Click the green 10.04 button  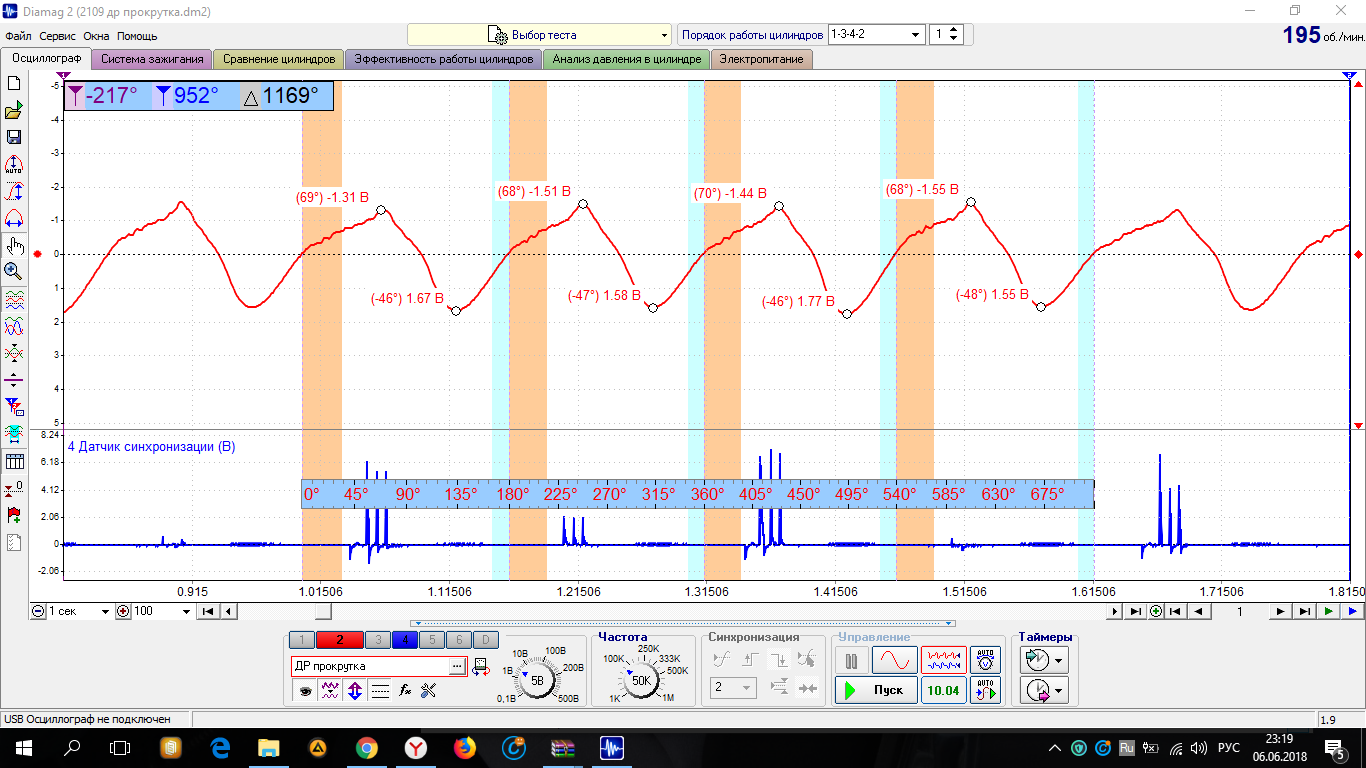pos(943,690)
